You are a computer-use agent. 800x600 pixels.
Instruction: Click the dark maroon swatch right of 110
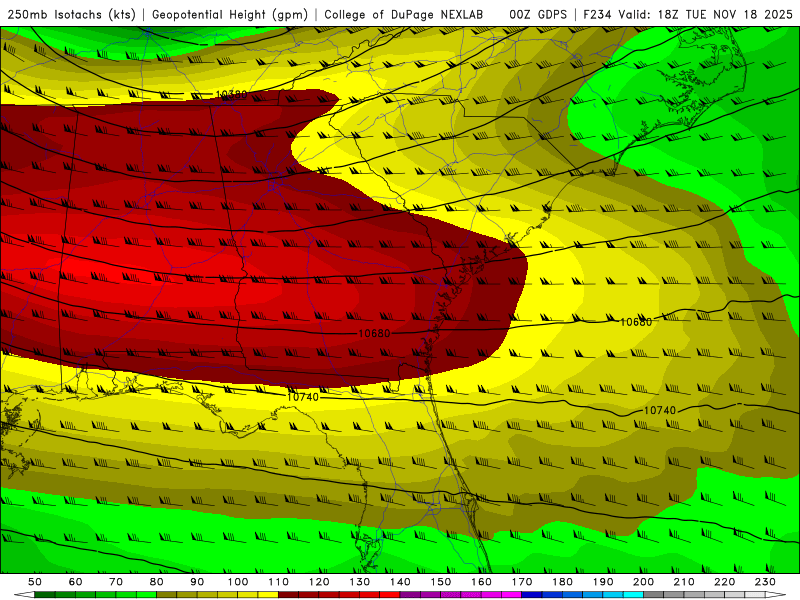pyautogui.click(x=289, y=595)
